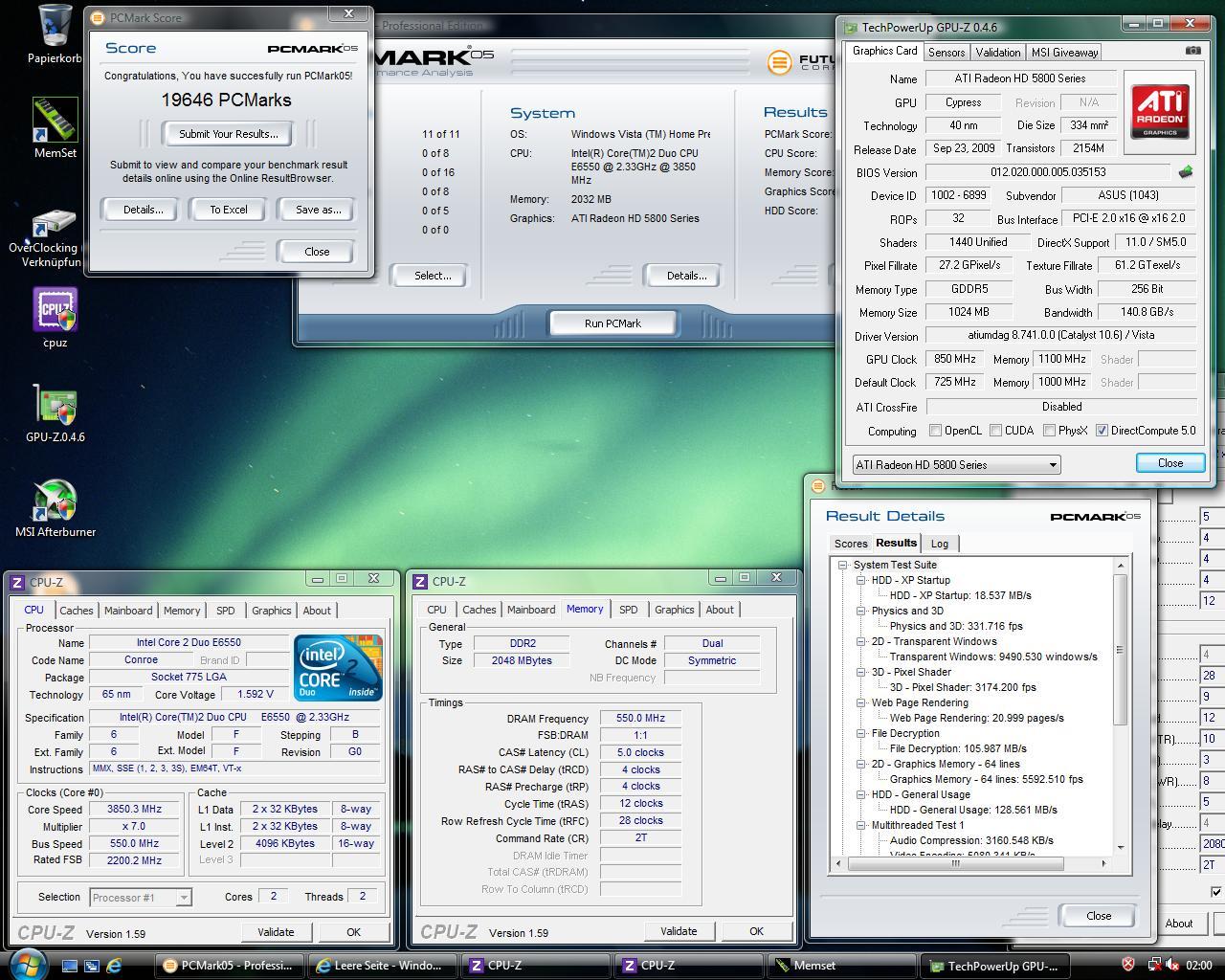Viewport: 1225px width, 980px height.
Task: Open Caches tab in left CPU-Z window
Action: (77, 611)
